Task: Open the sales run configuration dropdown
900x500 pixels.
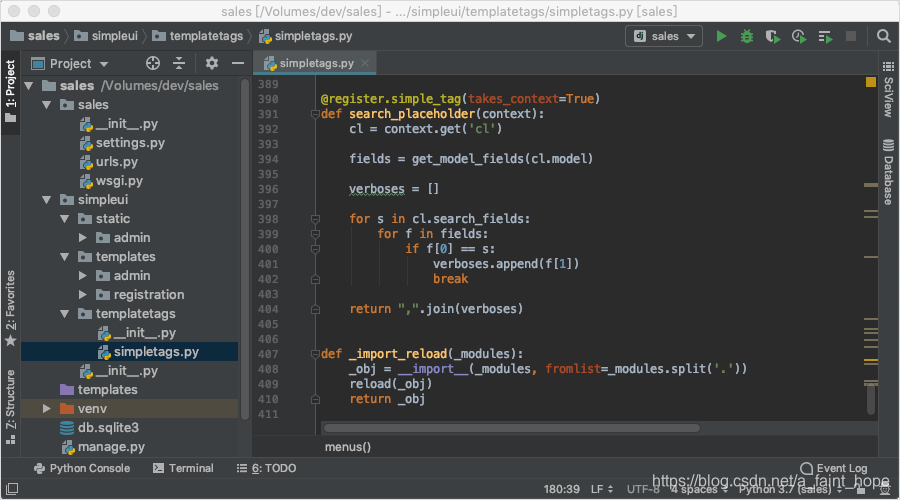Action: (664, 36)
